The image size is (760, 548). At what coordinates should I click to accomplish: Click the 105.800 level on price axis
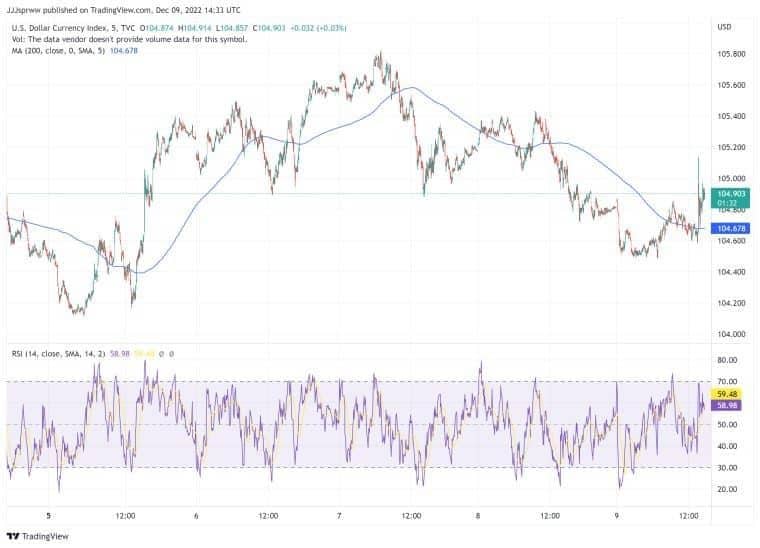[732, 54]
